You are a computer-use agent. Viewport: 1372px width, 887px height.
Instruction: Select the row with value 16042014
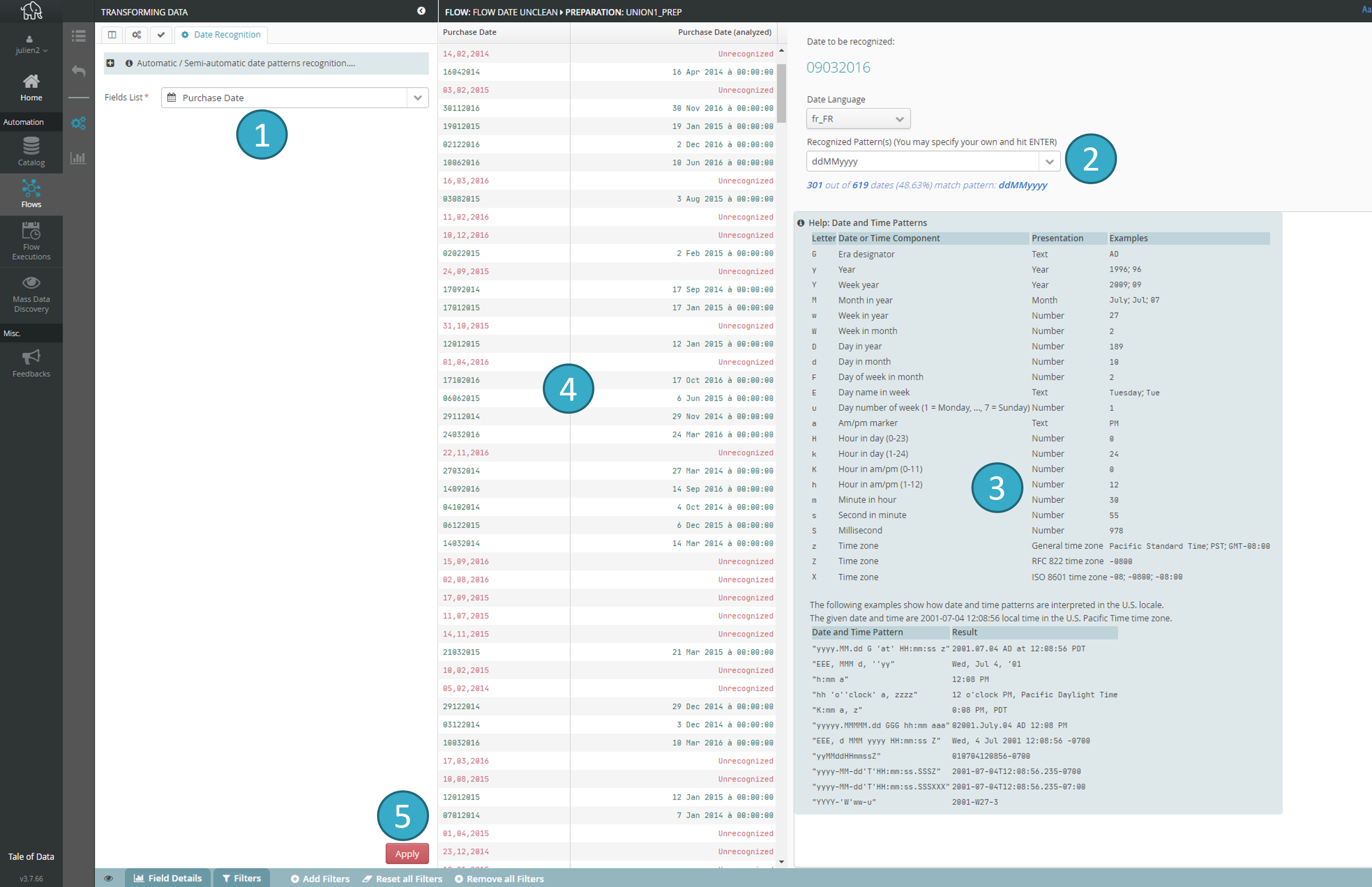pos(607,72)
